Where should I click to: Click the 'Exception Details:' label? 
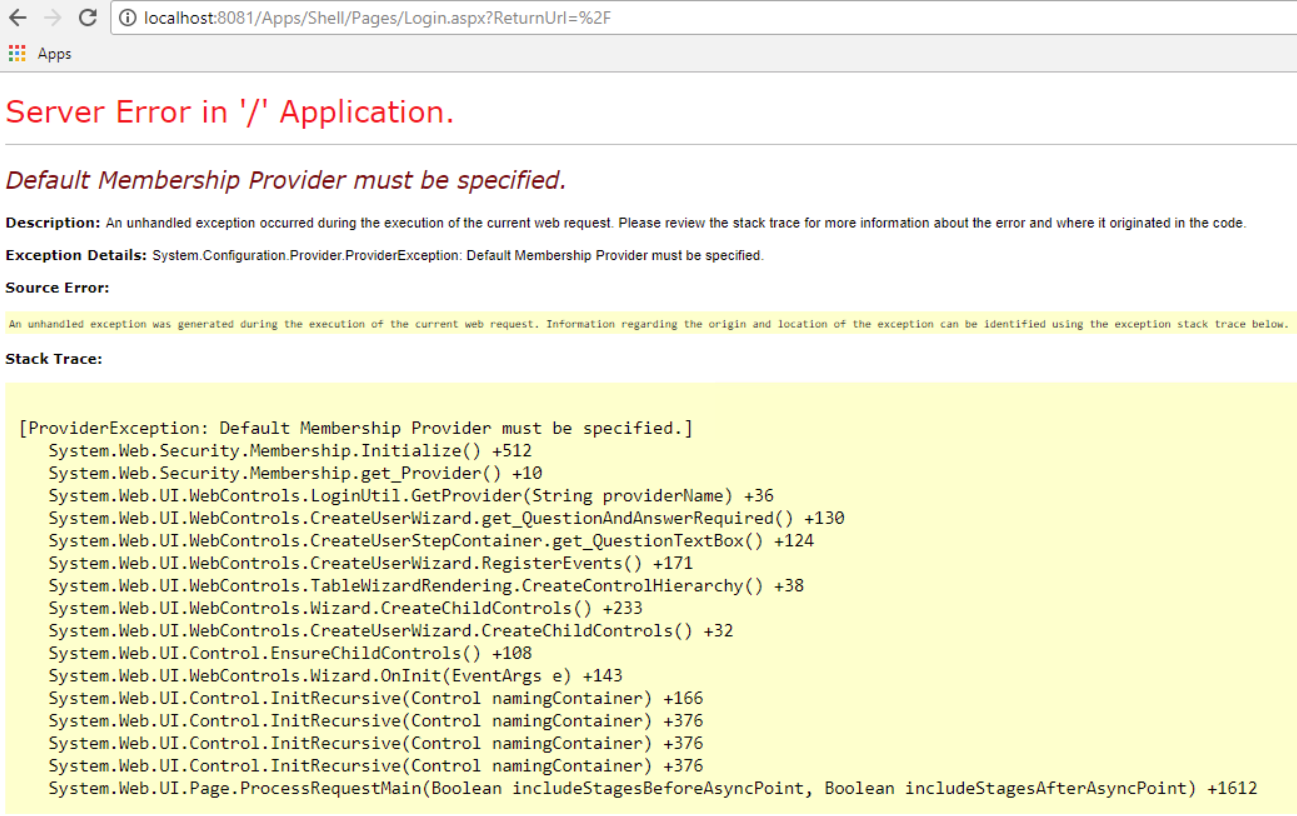[76, 255]
